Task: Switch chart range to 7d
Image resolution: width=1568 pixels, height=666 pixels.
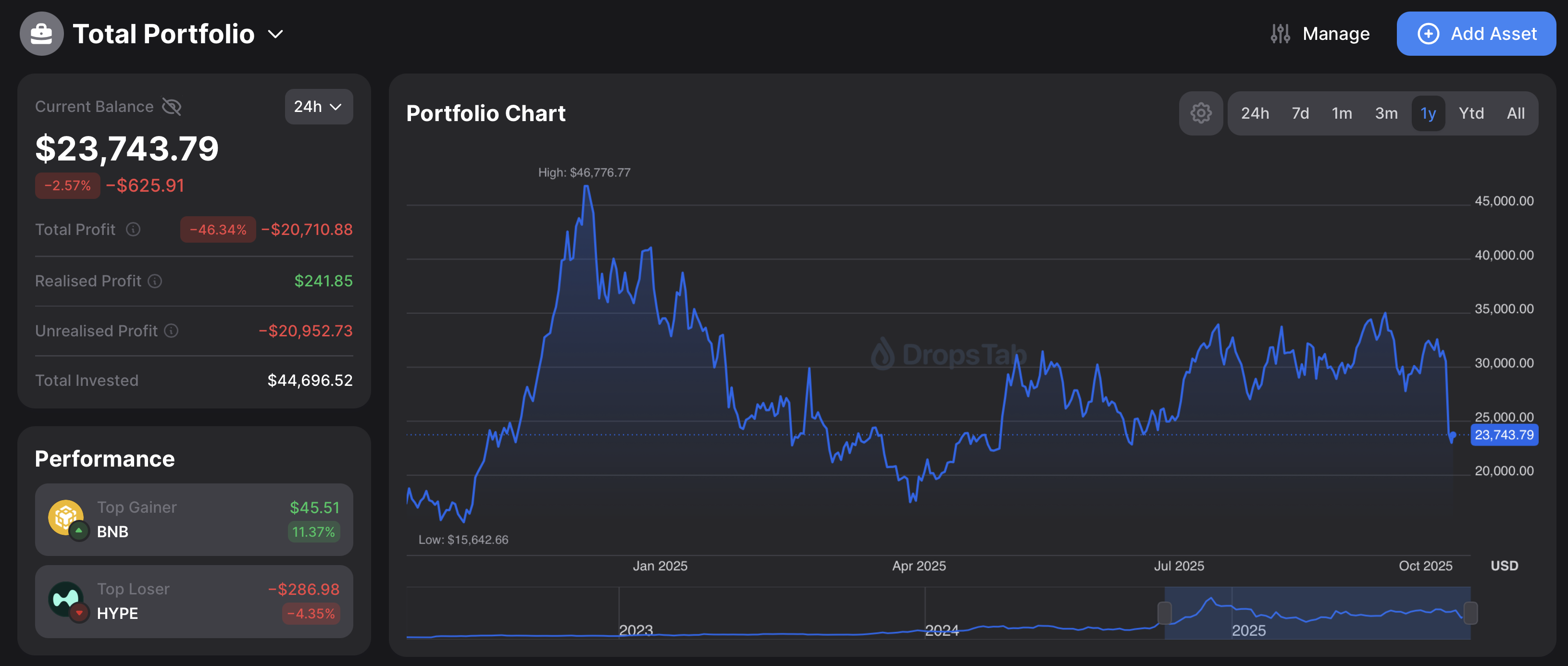Action: tap(1300, 114)
